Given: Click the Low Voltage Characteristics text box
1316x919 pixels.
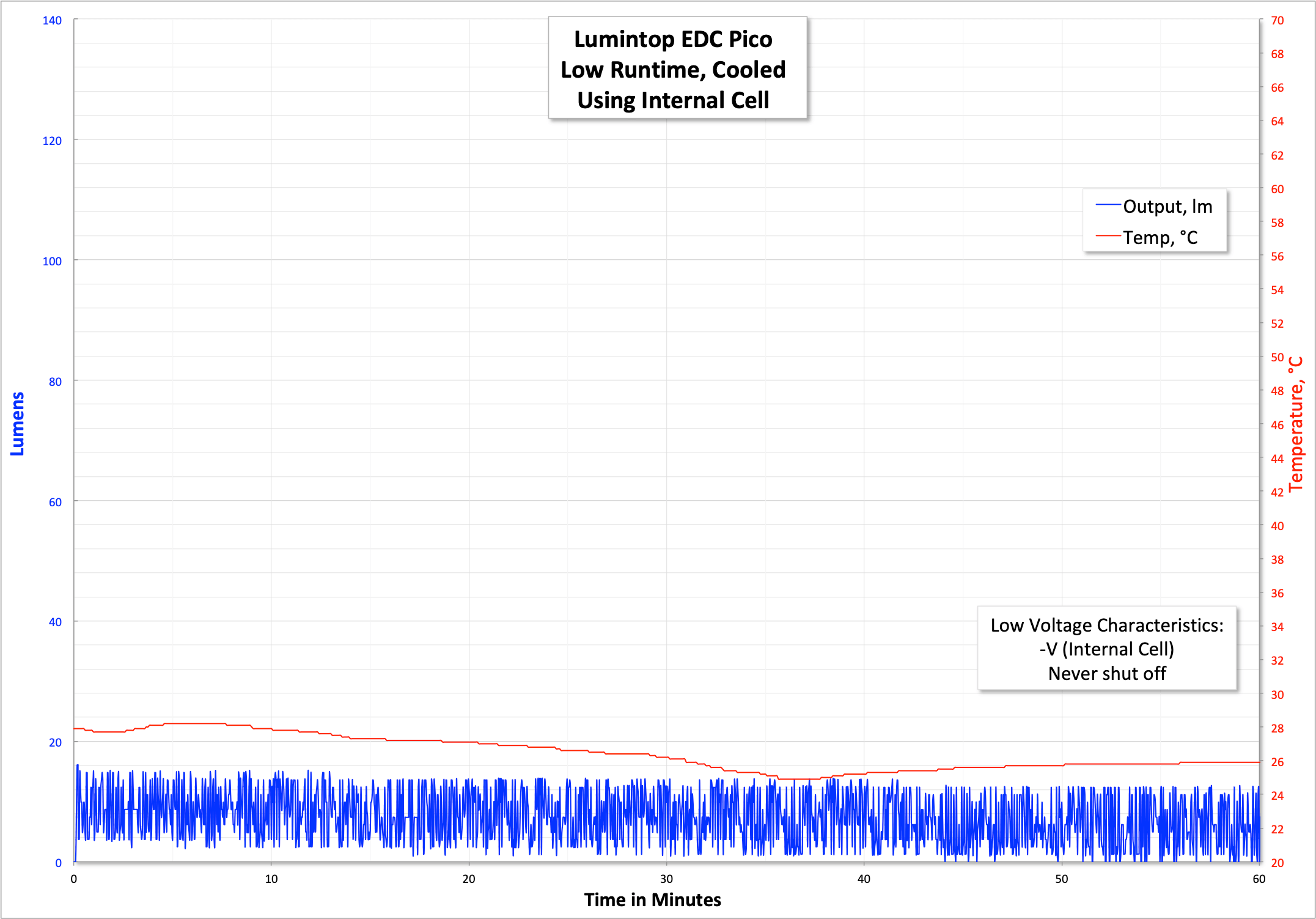Looking at the screenshot, I should click(1106, 626).
